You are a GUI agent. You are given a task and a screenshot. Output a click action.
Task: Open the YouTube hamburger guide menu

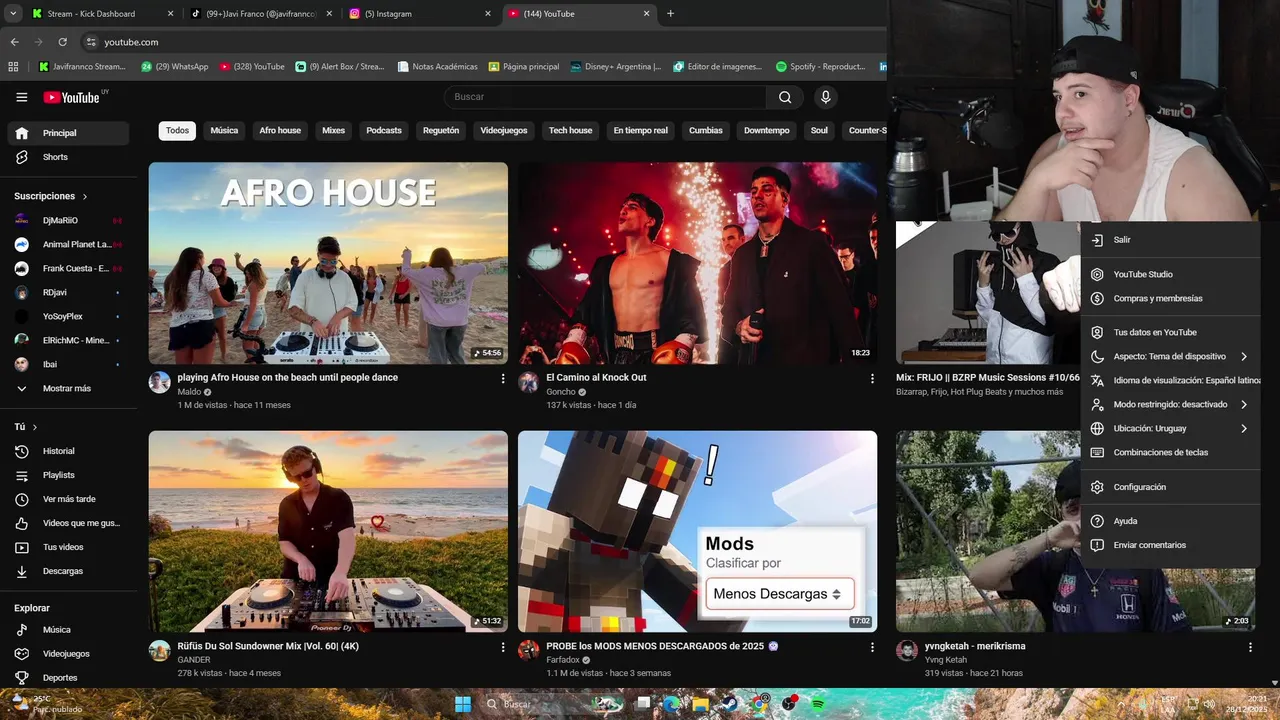(x=21, y=97)
